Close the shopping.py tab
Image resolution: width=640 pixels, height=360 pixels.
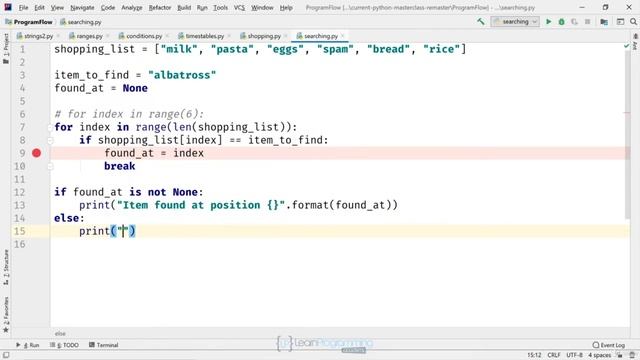[x=286, y=36]
